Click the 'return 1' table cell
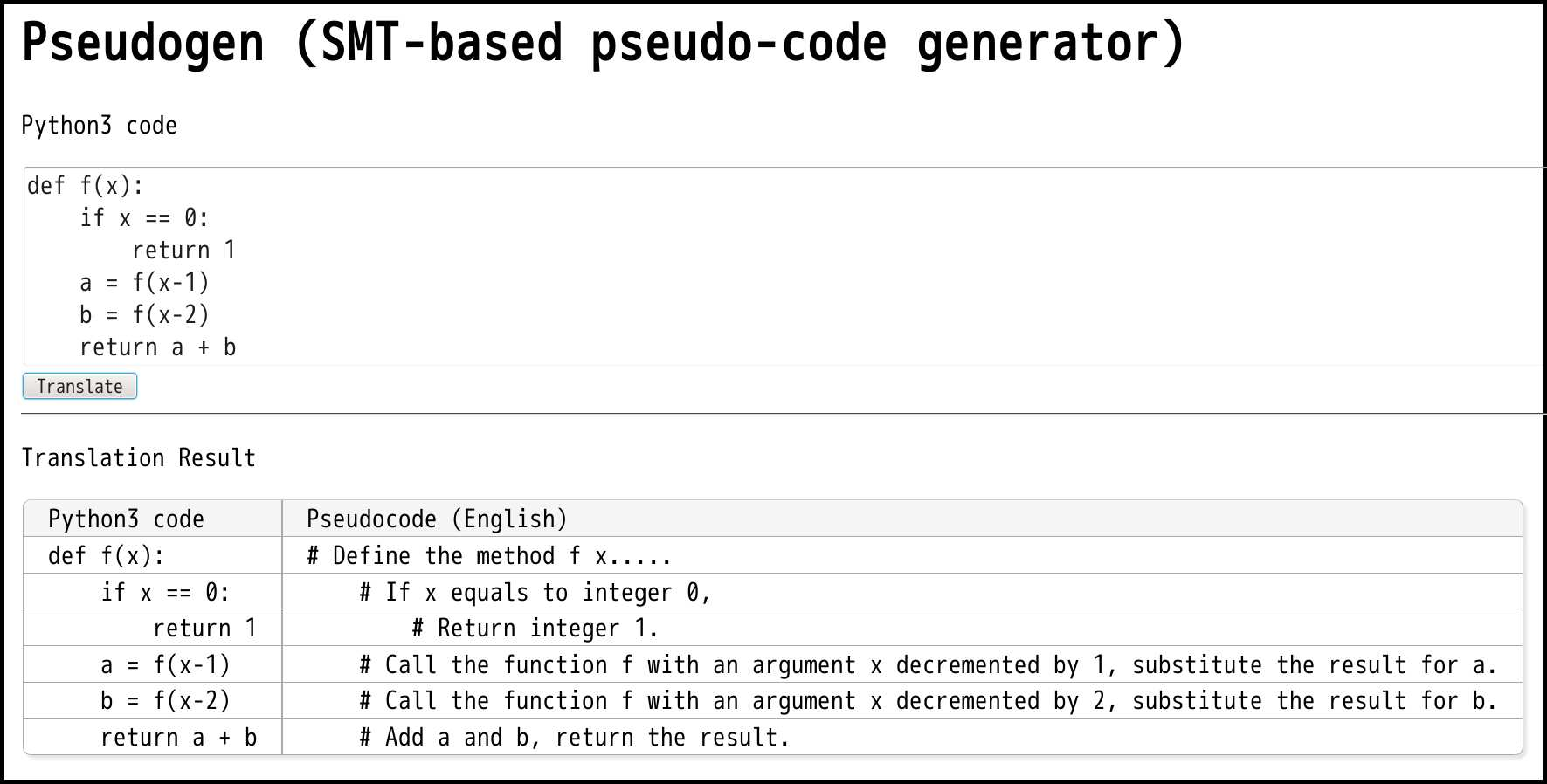The height and width of the screenshot is (784, 1547). (x=204, y=629)
